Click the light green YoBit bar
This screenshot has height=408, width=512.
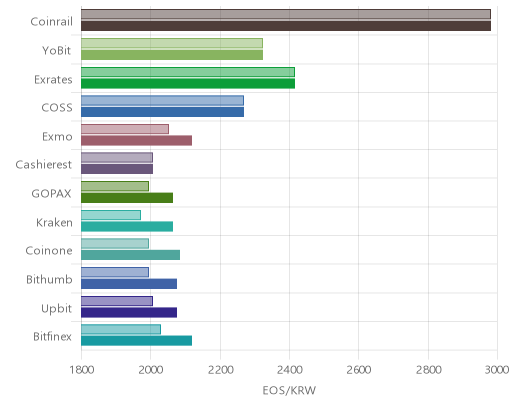(172, 43)
